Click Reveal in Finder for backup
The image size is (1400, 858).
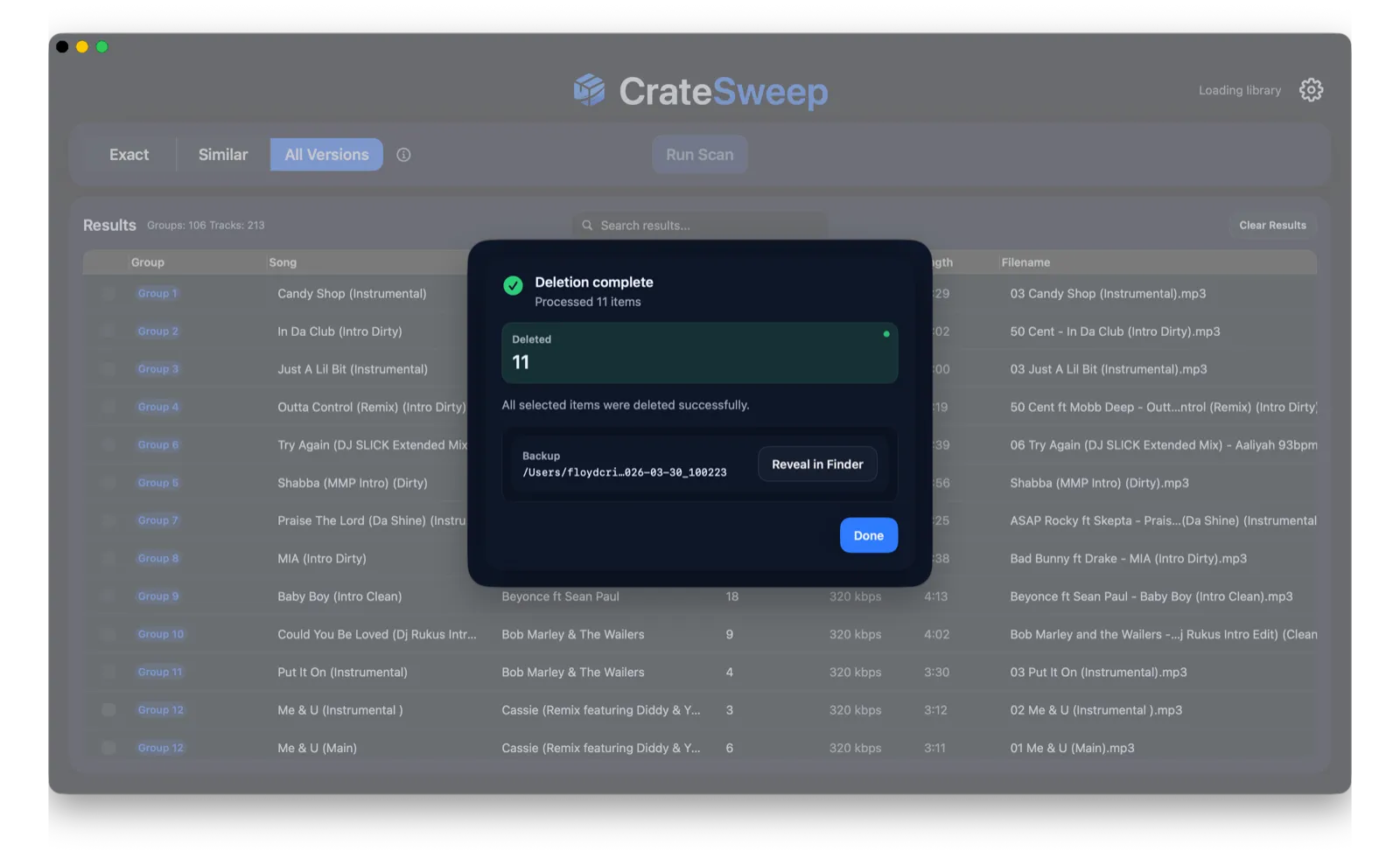(x=817, y=464)
